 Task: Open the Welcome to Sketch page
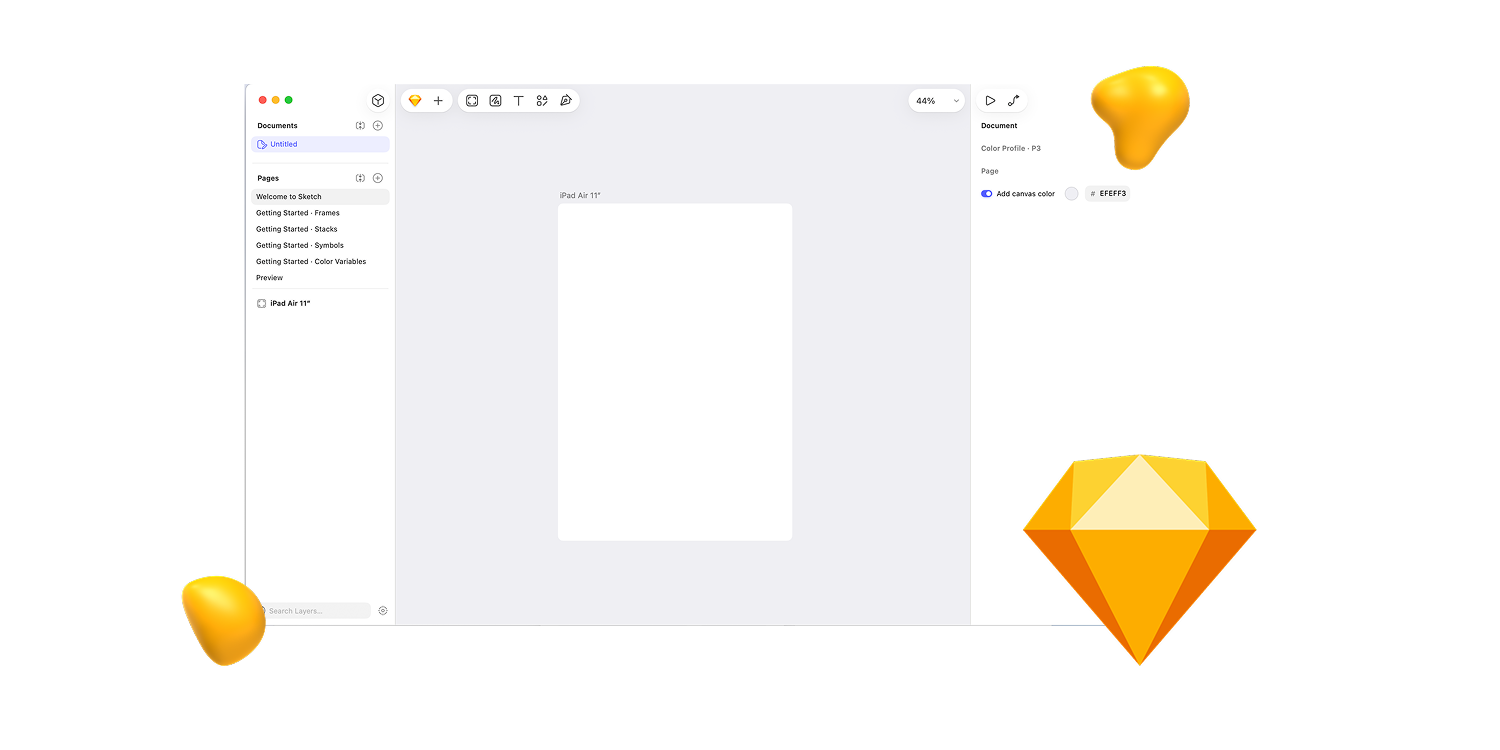pyautogui.click(x=320, y=197)
